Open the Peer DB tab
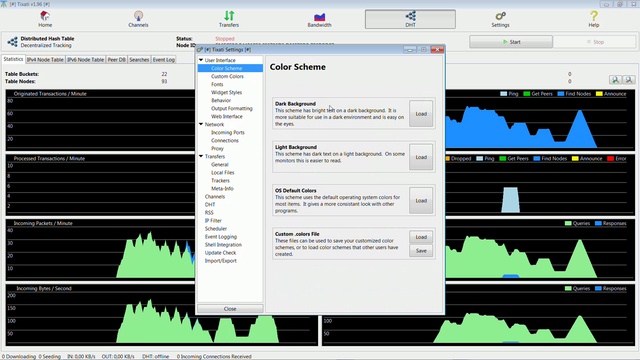This screenshot has height=360, width=640. [116, 60]
